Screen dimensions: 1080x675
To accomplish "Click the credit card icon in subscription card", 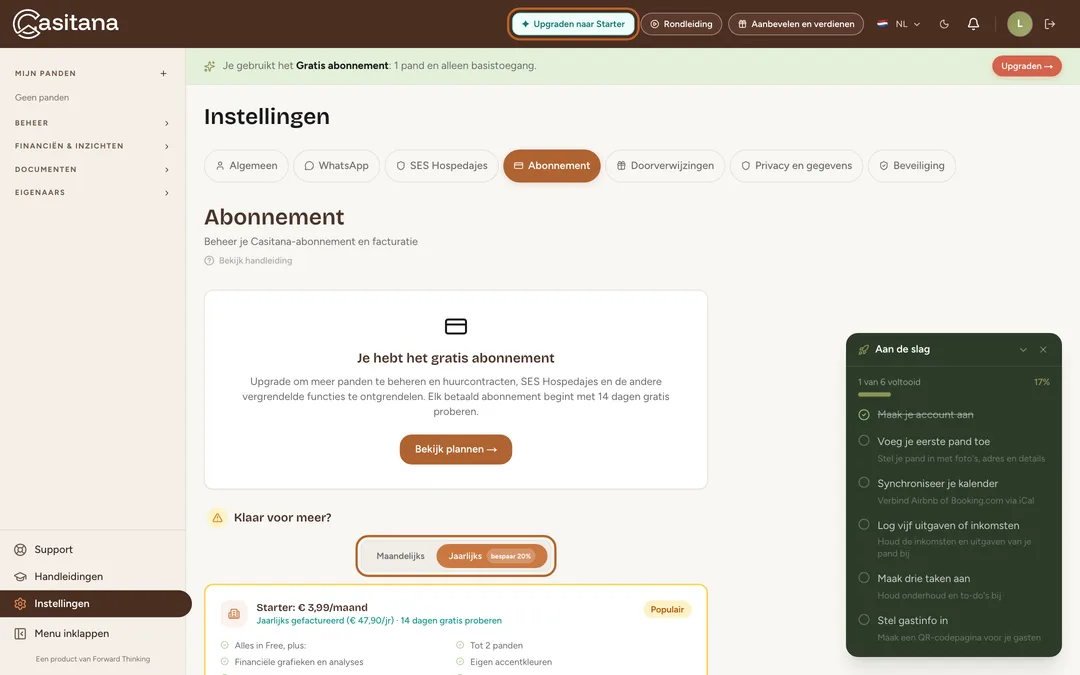I will (456, 326).
